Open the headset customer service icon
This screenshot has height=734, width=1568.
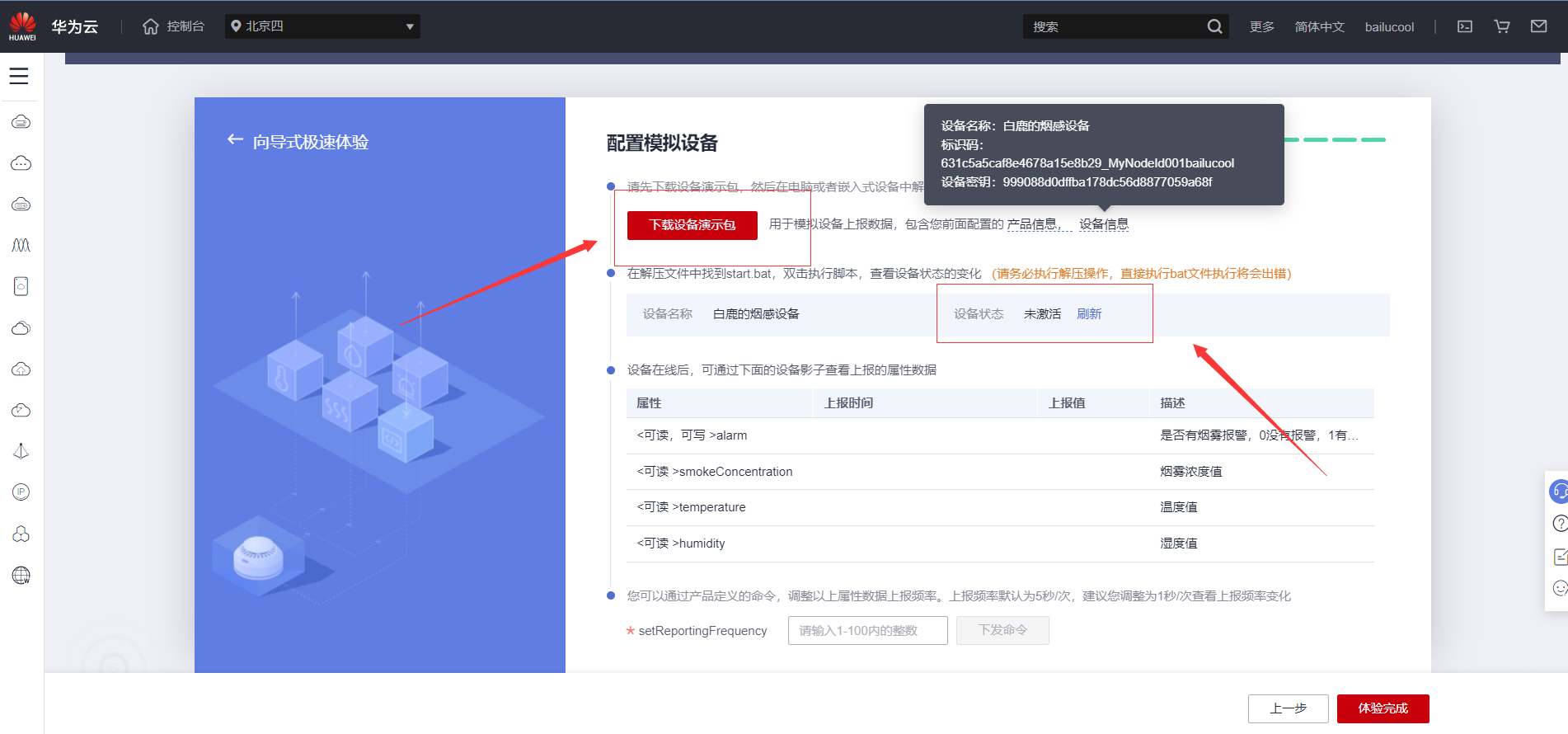tap(1558, 492)
